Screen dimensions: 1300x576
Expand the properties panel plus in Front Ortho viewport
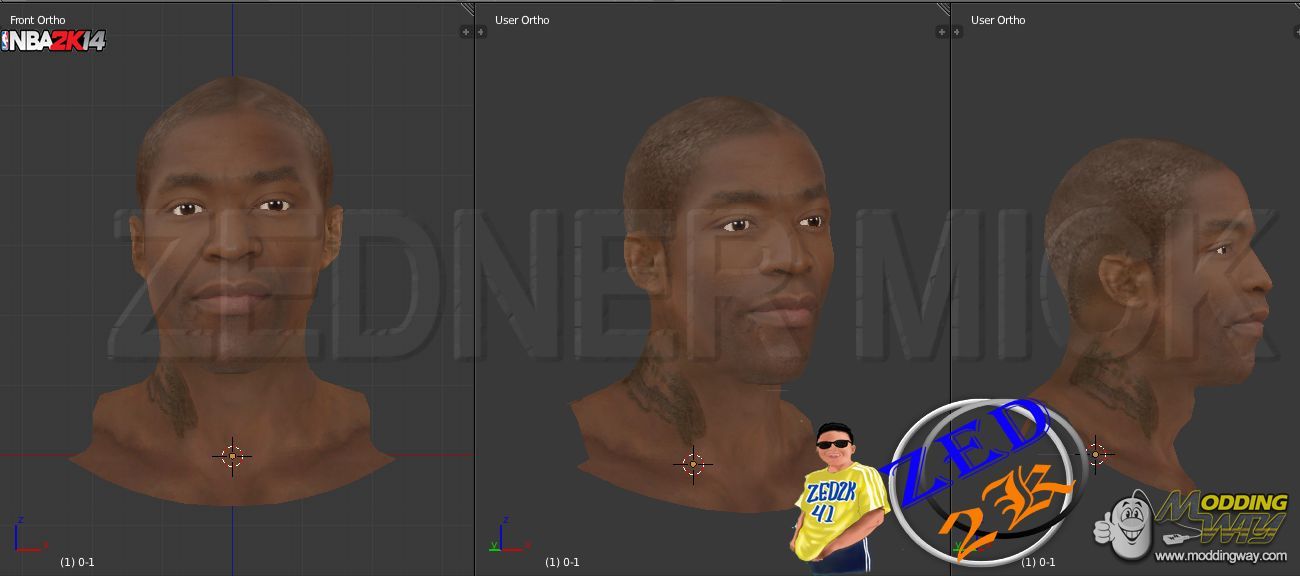coord(465,32)
